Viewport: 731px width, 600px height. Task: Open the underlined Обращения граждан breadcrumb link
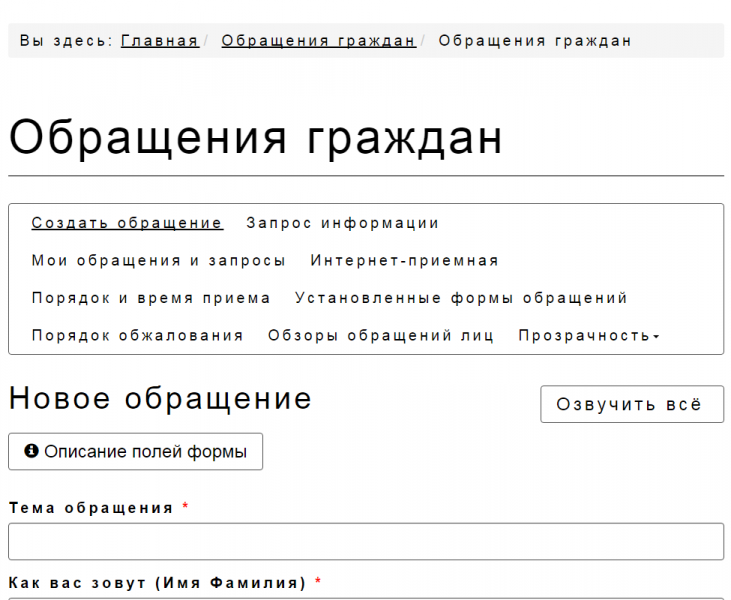pos(318,41)
